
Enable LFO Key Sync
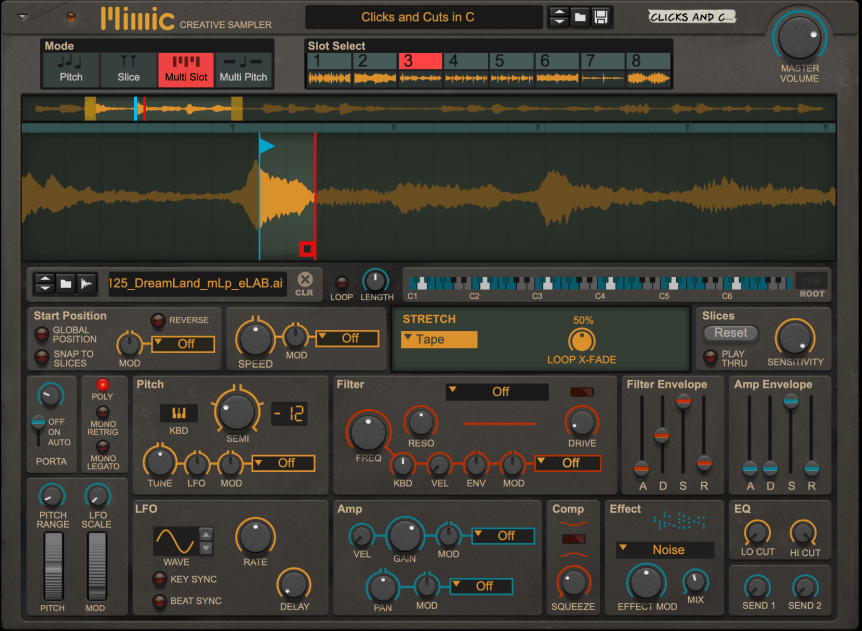(x=158, y=579)
